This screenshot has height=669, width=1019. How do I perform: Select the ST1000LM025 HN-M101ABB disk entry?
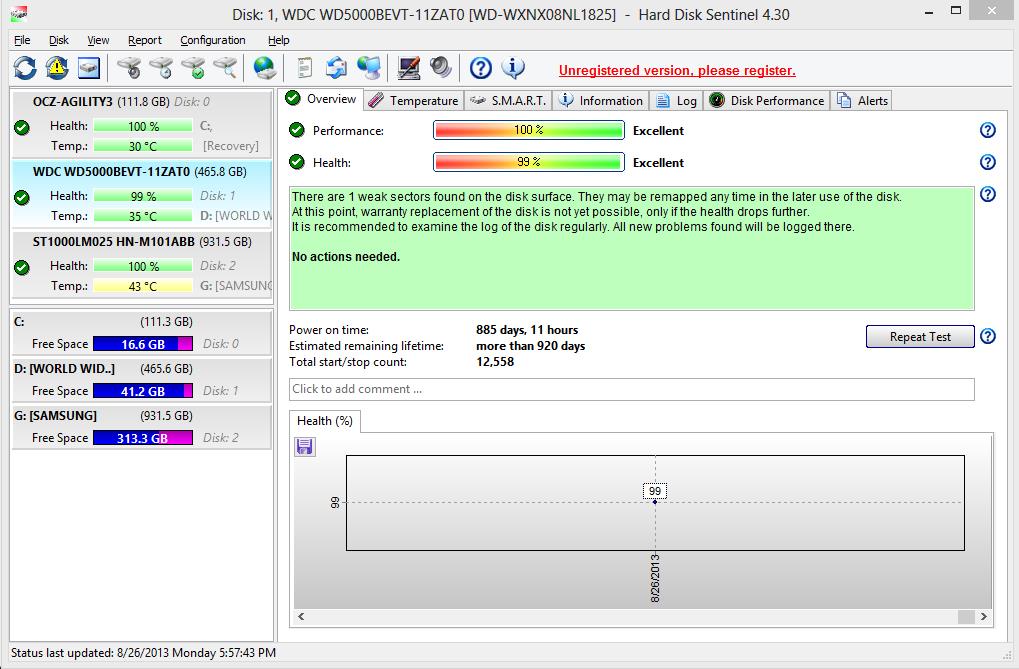142,264
